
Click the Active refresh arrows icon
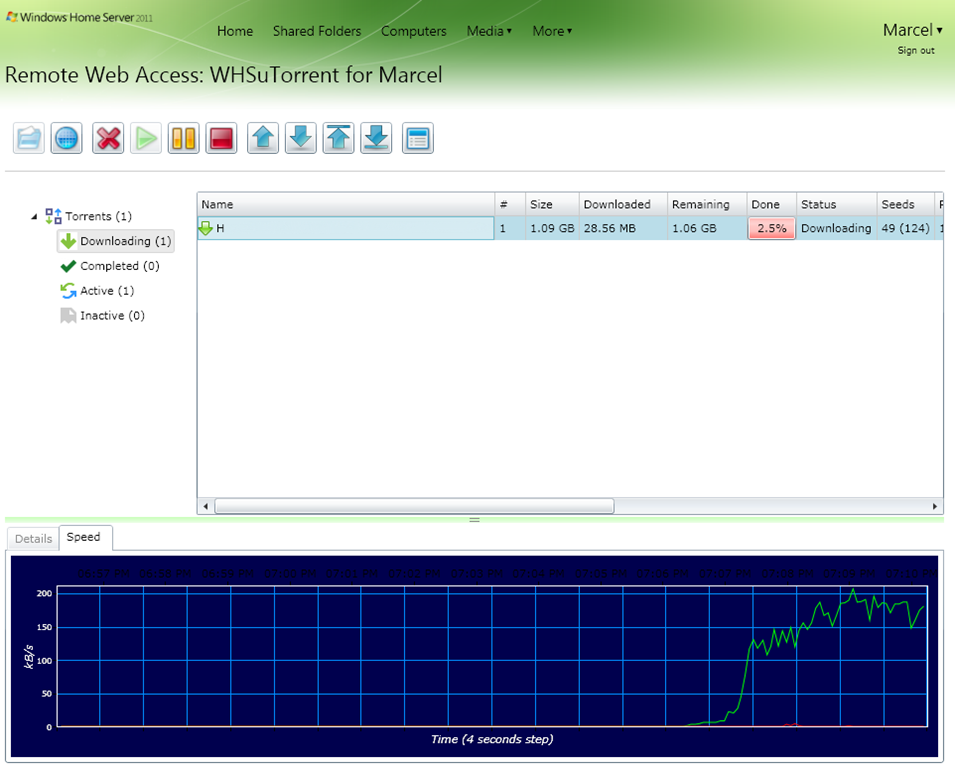tap(68, 291)
